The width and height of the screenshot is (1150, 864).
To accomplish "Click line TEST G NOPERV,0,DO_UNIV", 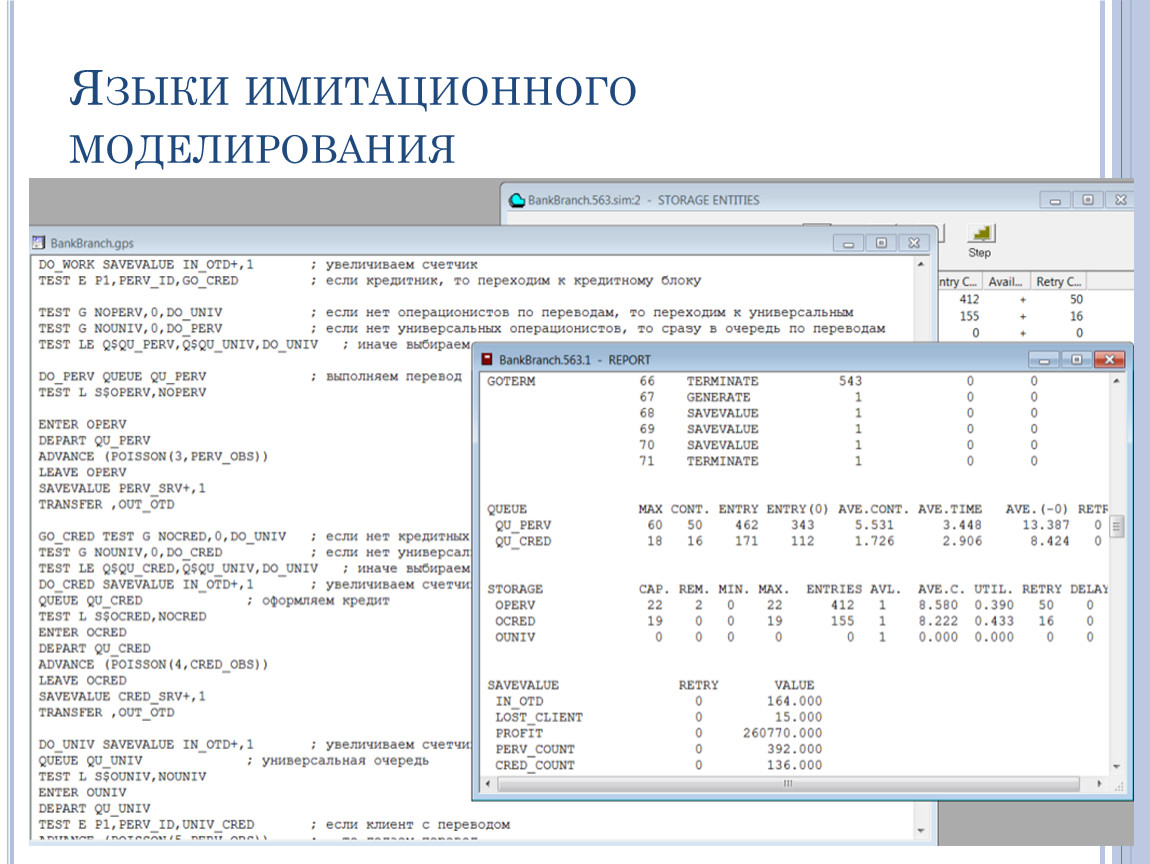I will [x=130, y=312].
